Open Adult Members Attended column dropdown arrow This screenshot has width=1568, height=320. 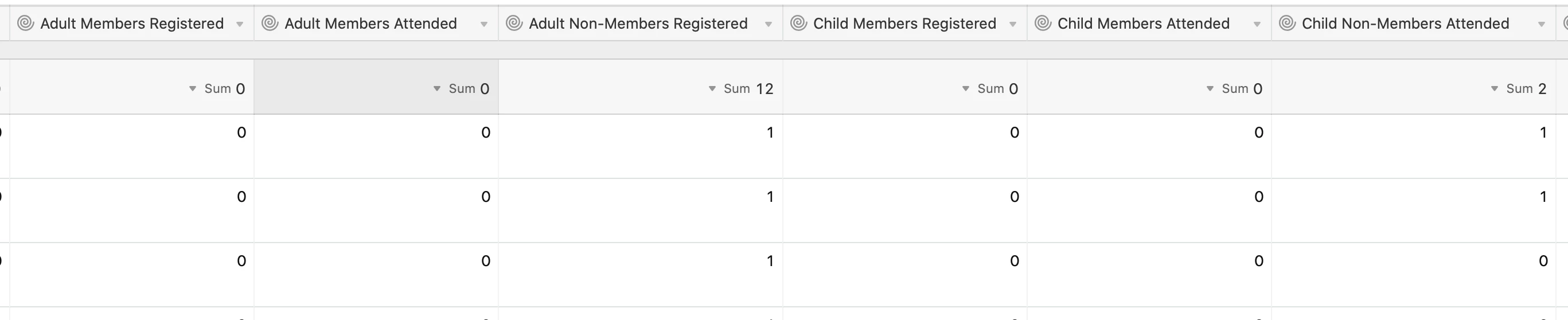(484, 24)
